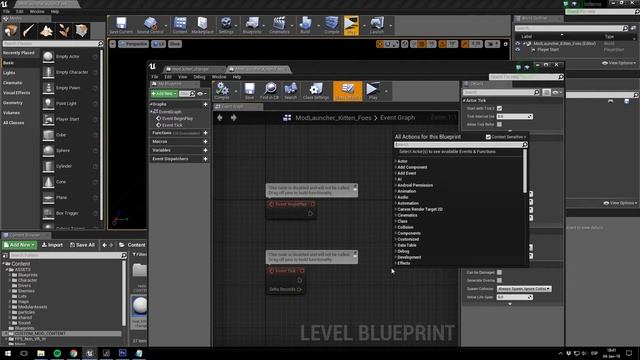Open Spawn Collision handling dropdown

(x=524, y=289)
